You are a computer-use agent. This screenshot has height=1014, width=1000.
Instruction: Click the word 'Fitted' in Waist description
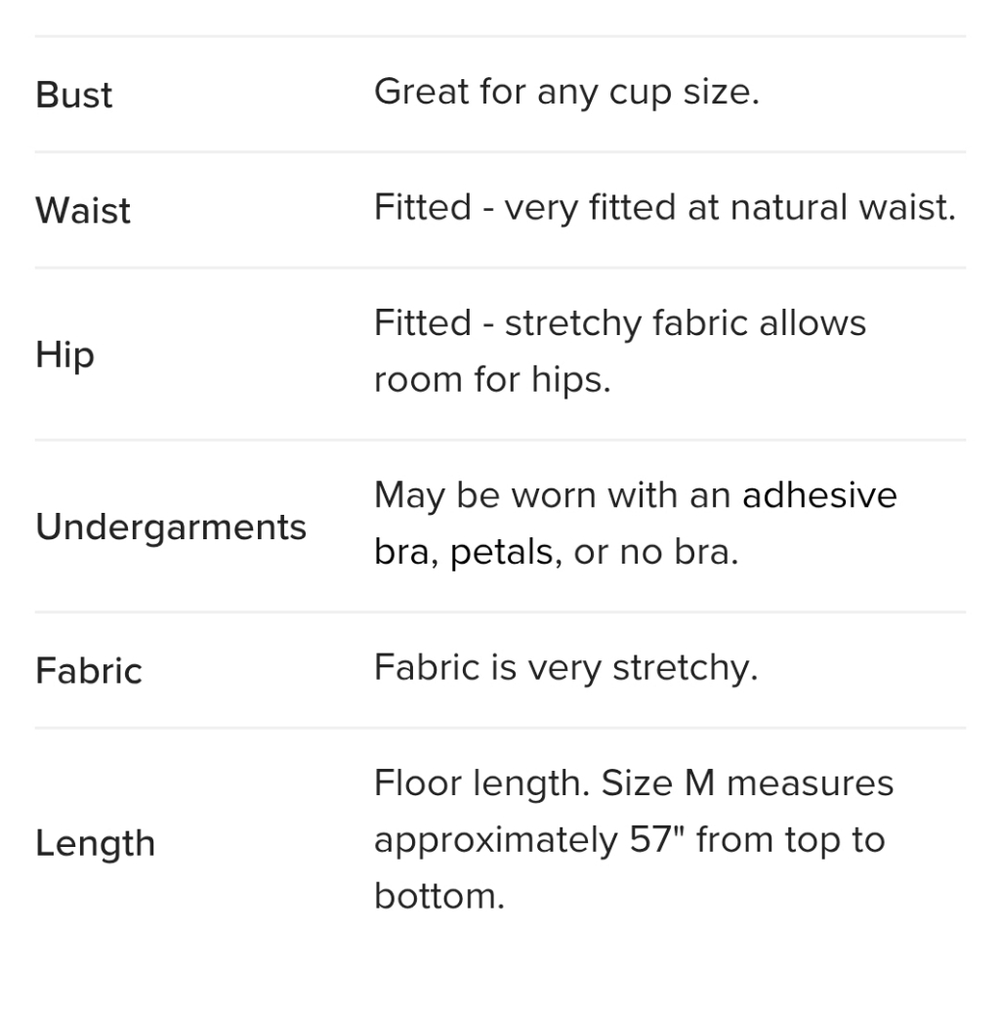point(422,208)
